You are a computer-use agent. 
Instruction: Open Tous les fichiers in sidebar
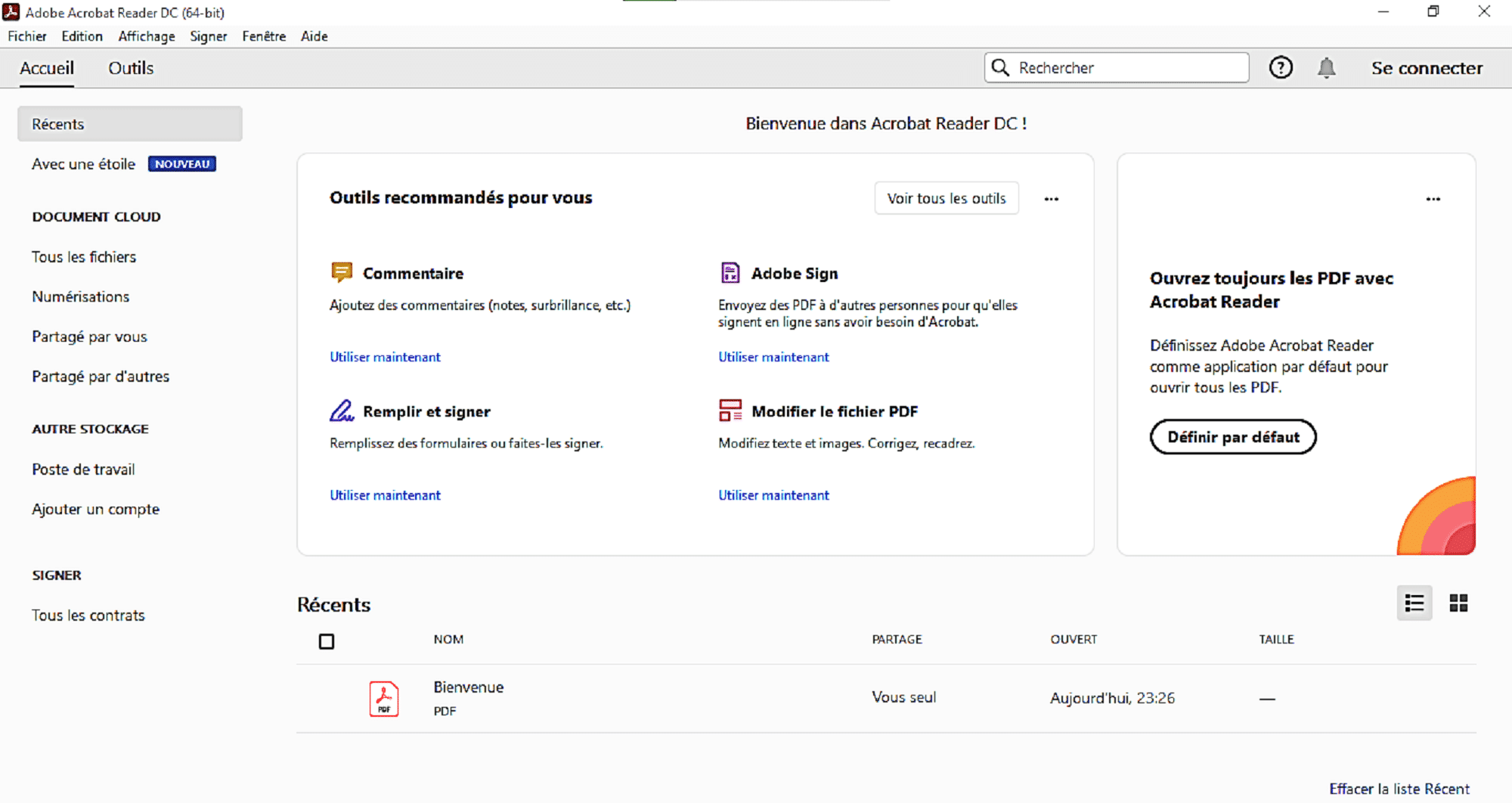[x=84, y=257]
